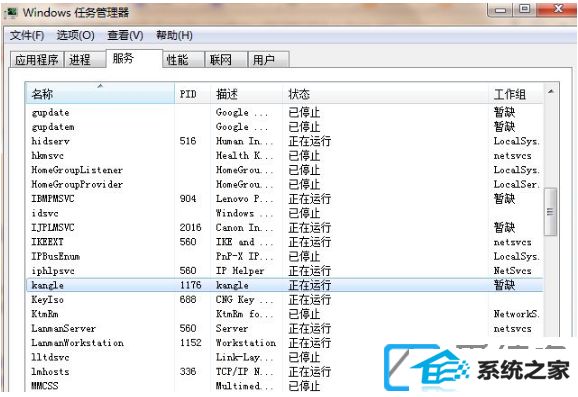
Task: Switch to the 联网 tab
Action: pyautogui.click(x=226, y=60)
